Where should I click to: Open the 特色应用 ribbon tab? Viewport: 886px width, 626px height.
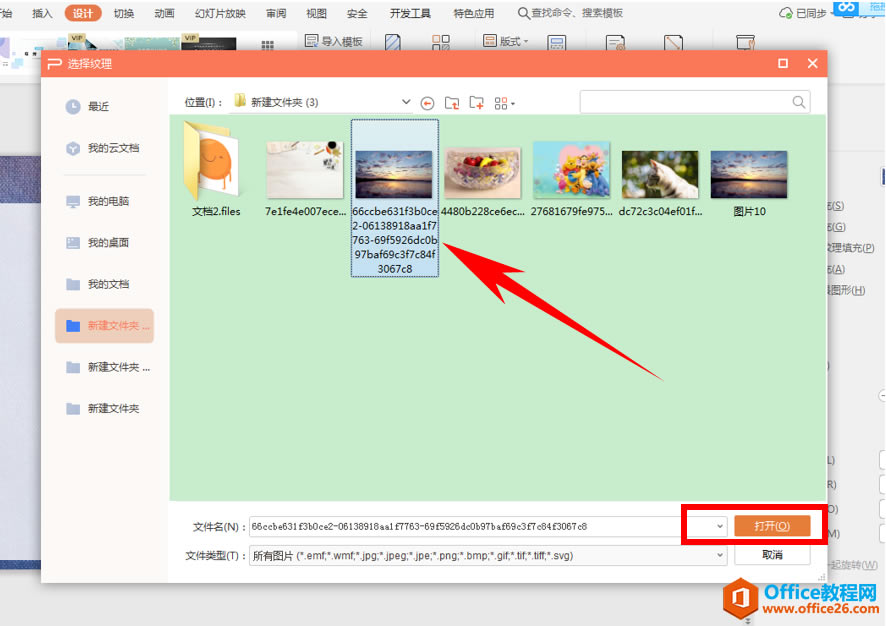(x=474, y=13)
